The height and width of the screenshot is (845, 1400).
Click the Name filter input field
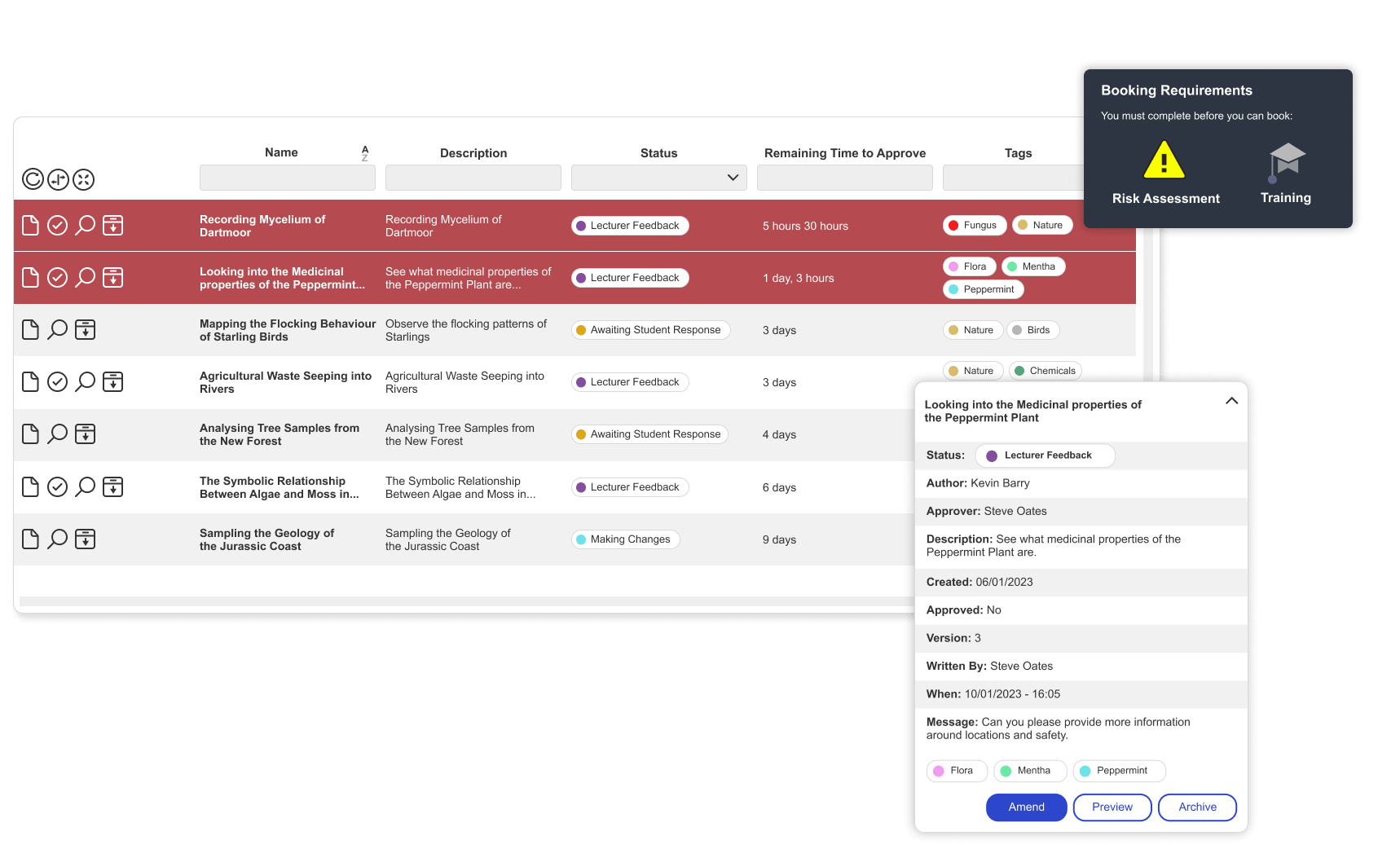click(x=287, y=178)
